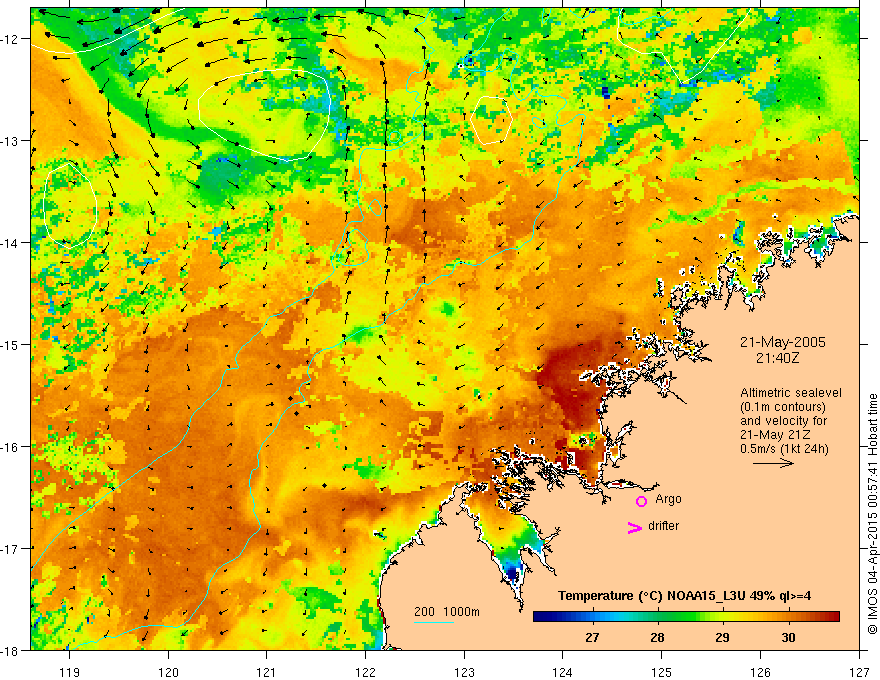This screenshot has width=880, height=680.
Task: Click longitude axis label '124'
Action: (563, 672)
